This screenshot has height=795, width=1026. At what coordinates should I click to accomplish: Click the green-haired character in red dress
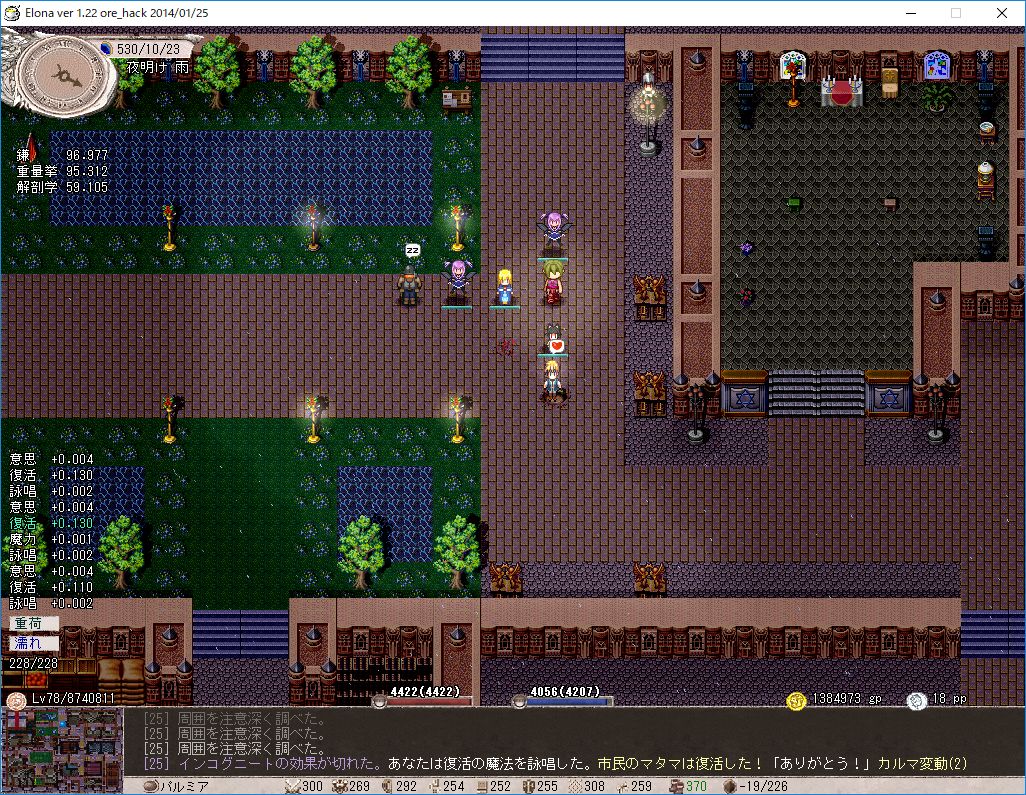553,282
